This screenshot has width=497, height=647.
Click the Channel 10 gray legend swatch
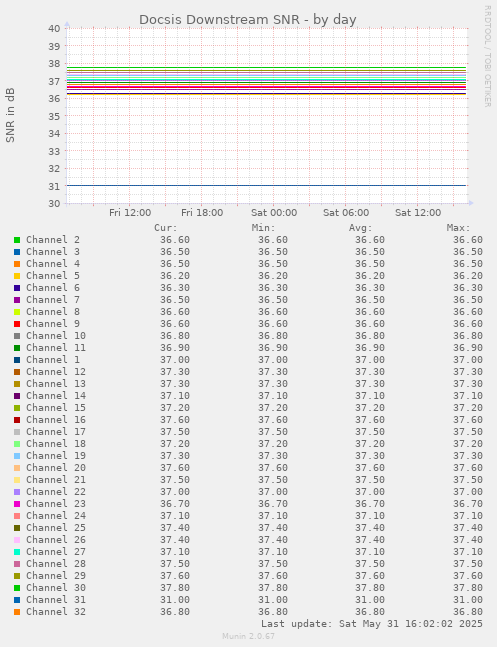[17, 335]
